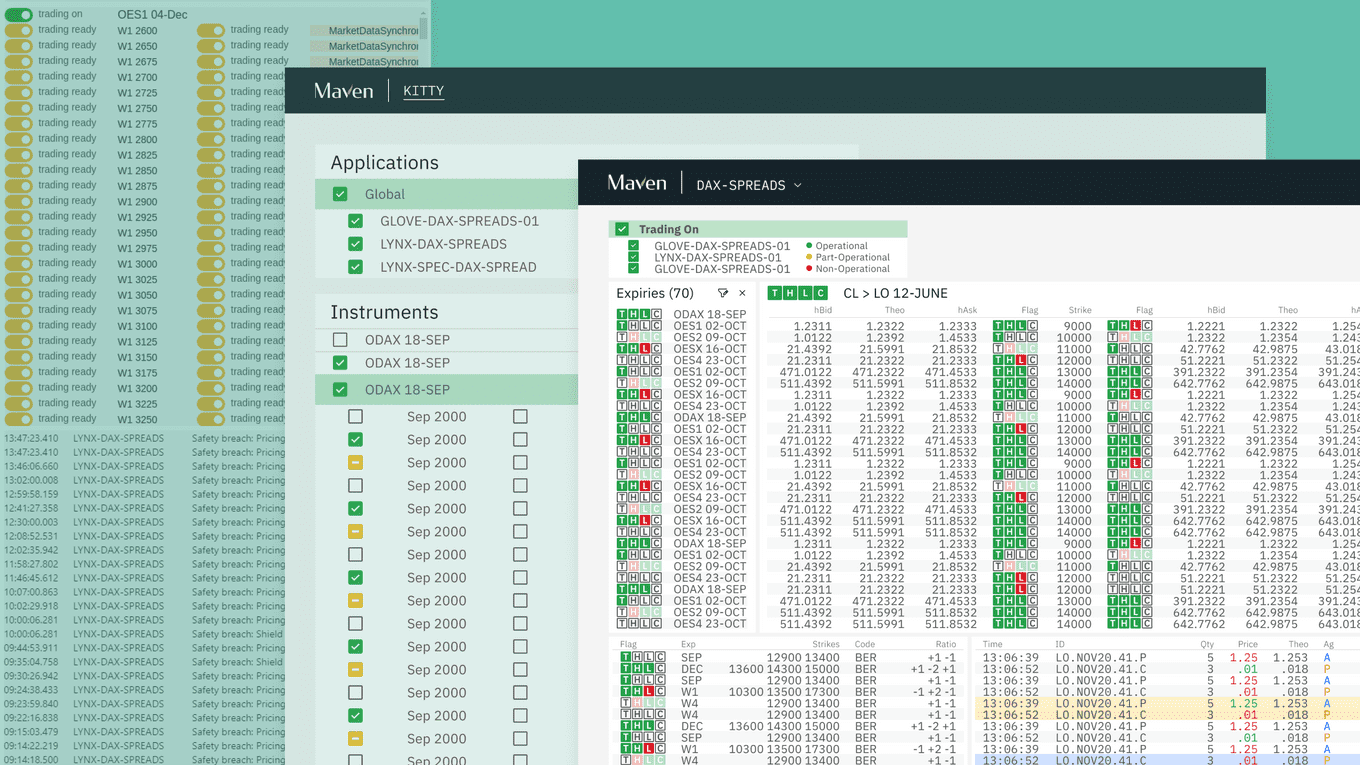Click the scrollbar in the trading ready list

click(x=423, y=25)
